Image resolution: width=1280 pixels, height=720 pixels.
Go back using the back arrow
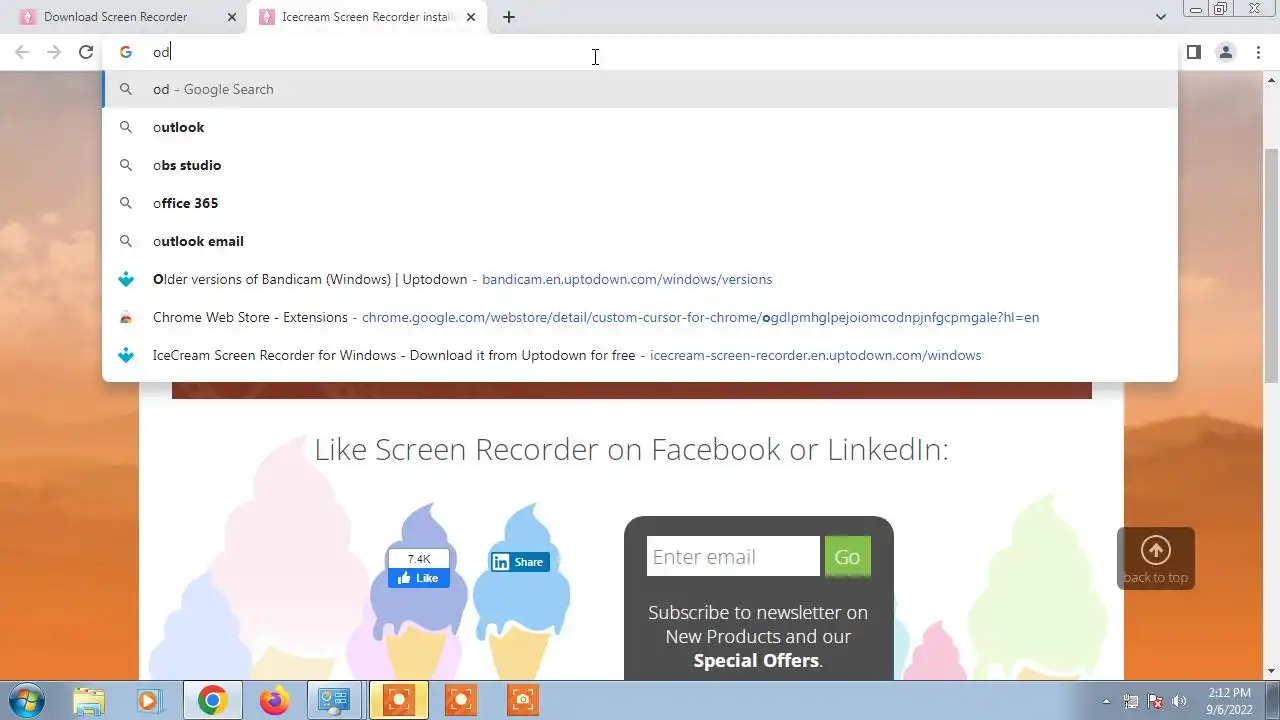coord(22,52)
